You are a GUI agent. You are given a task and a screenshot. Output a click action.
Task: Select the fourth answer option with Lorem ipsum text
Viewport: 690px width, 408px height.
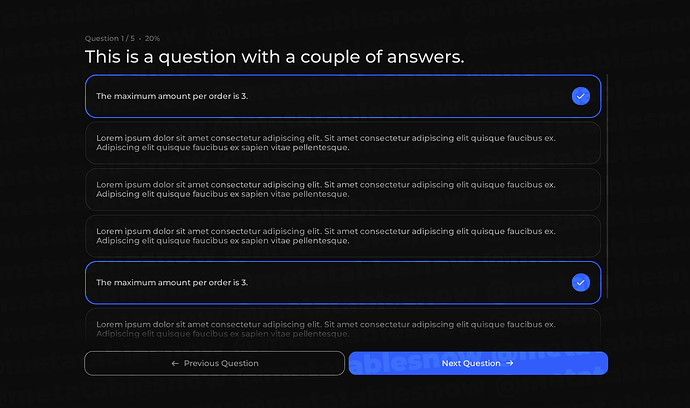click(x=343, y=236)
